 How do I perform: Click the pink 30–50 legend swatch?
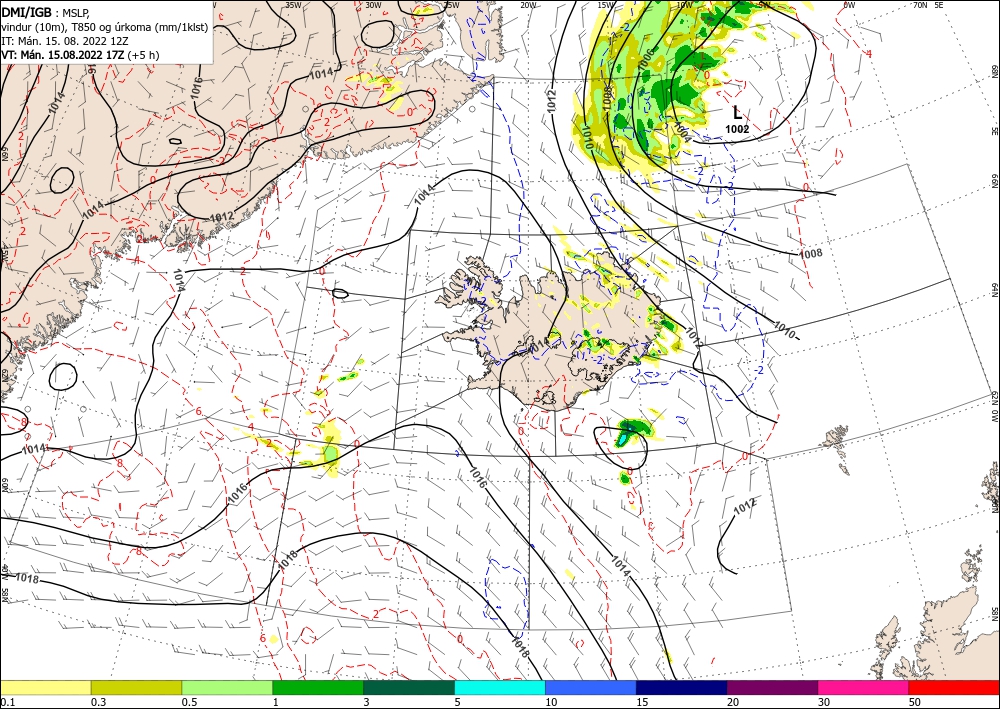[x=864, y=687]
